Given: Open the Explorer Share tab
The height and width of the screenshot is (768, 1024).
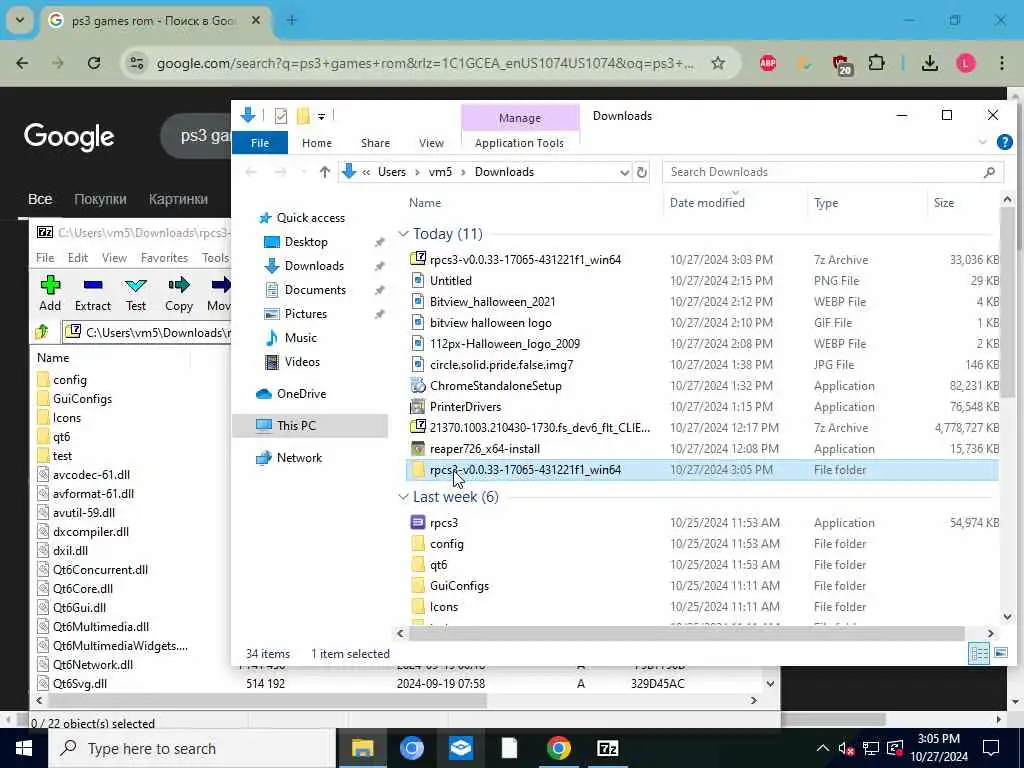Looking at the screenshot, I should (x=376, y=143).
